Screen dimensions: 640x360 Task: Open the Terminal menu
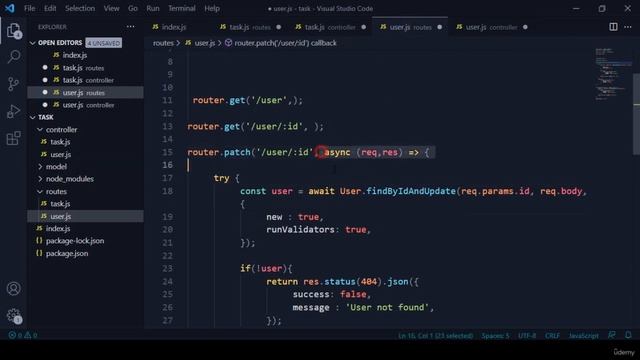pyautogui.click(x=182, y=8)
